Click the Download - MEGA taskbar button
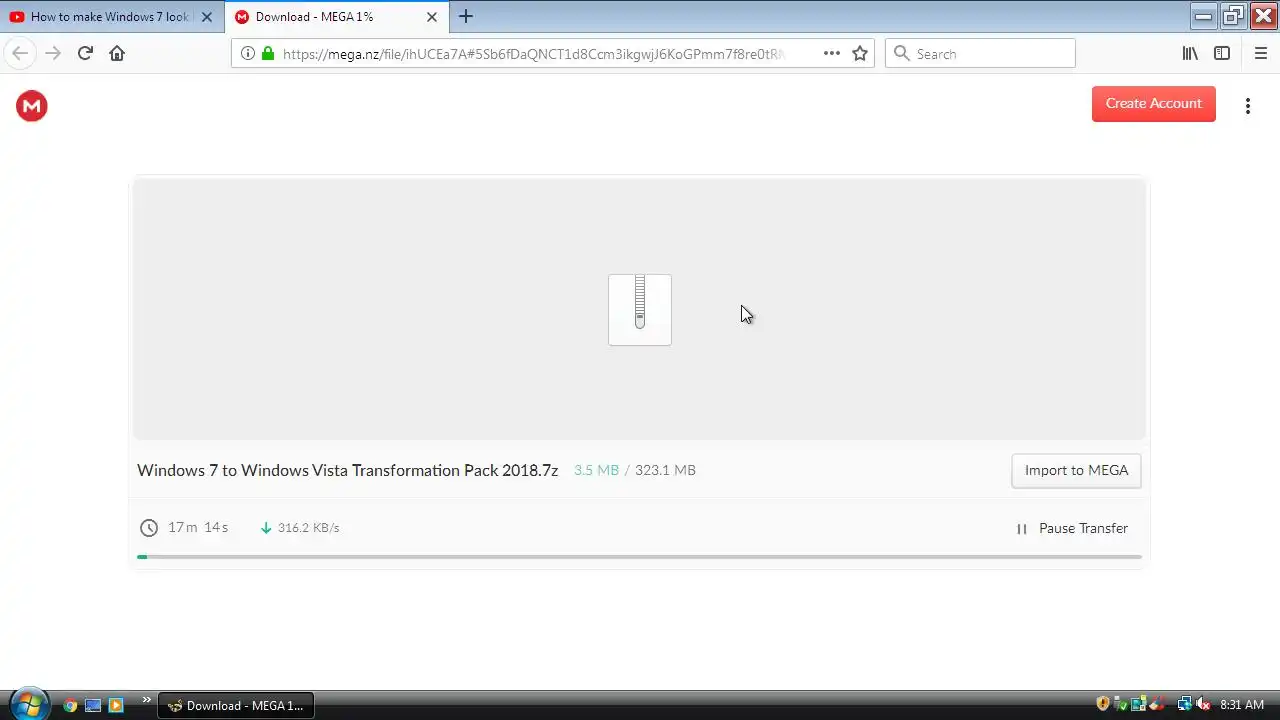 click(x=236, y=705)
